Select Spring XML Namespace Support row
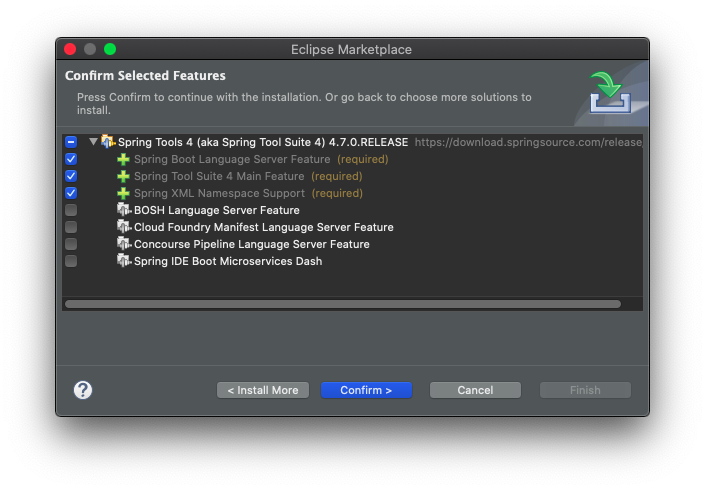 352,193
